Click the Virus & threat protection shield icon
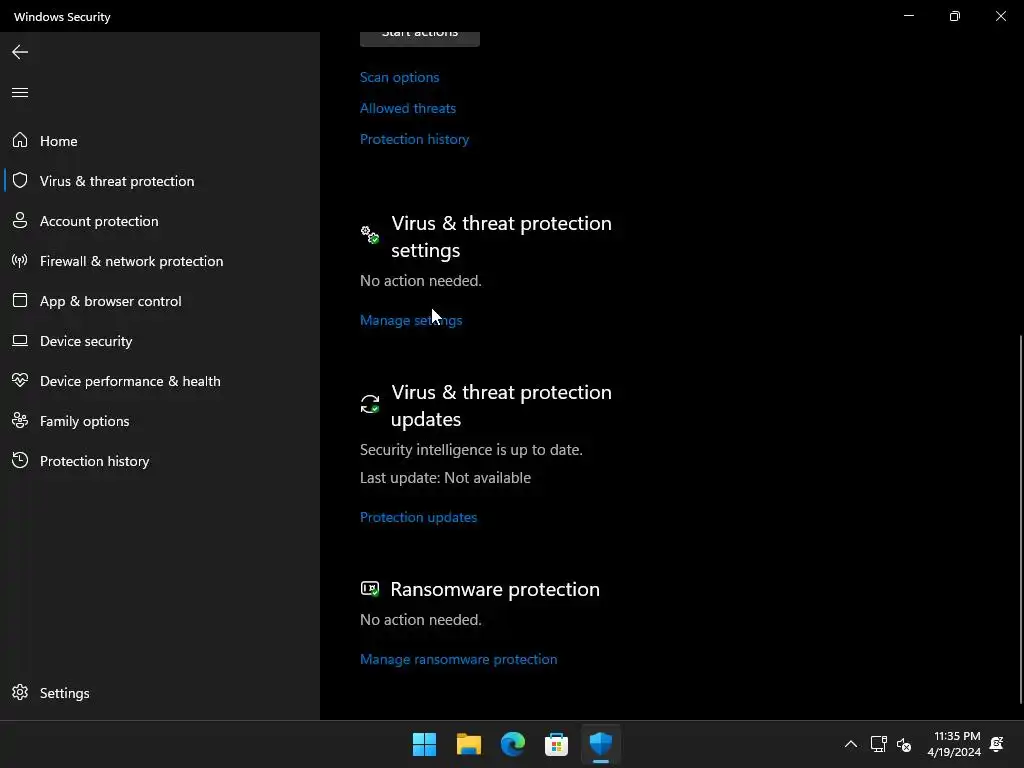The width and height of the screenshot is (1024, 768). point(20,180)
